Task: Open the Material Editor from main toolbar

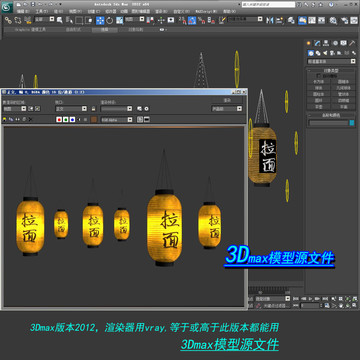Action: (333, 20)
